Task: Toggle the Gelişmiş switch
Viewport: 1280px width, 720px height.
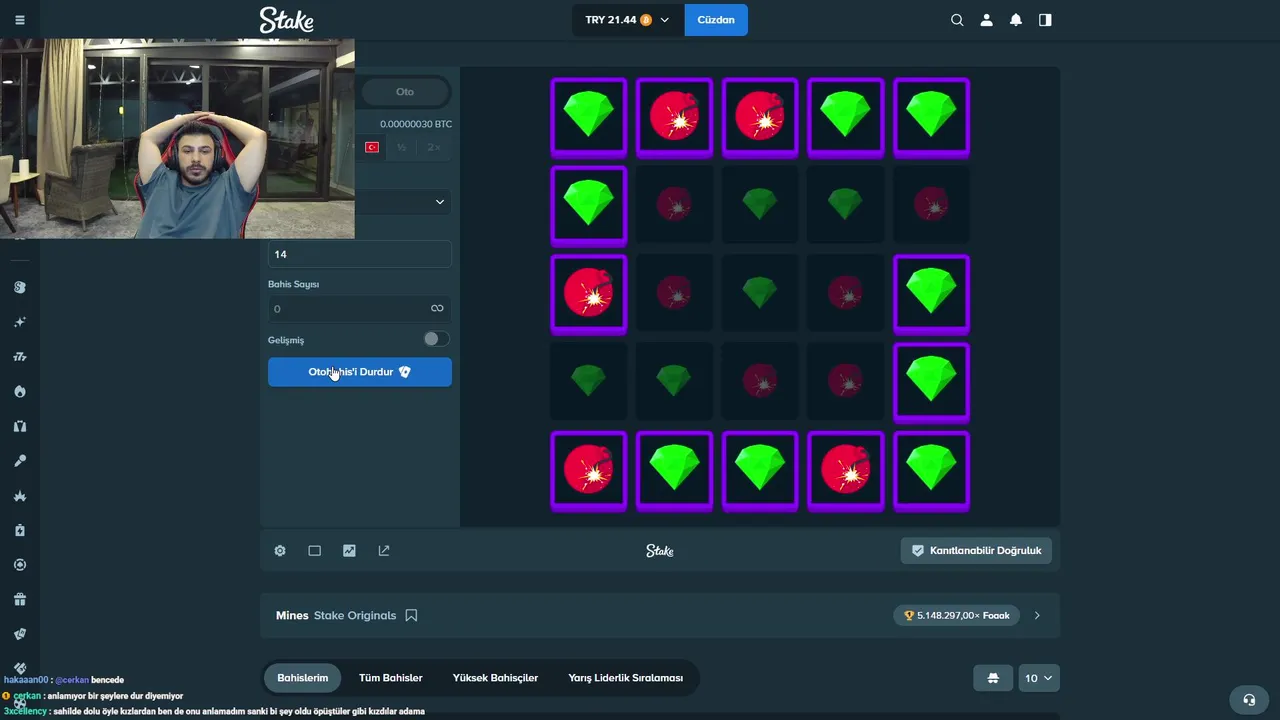Action: (x=435, y=340)
